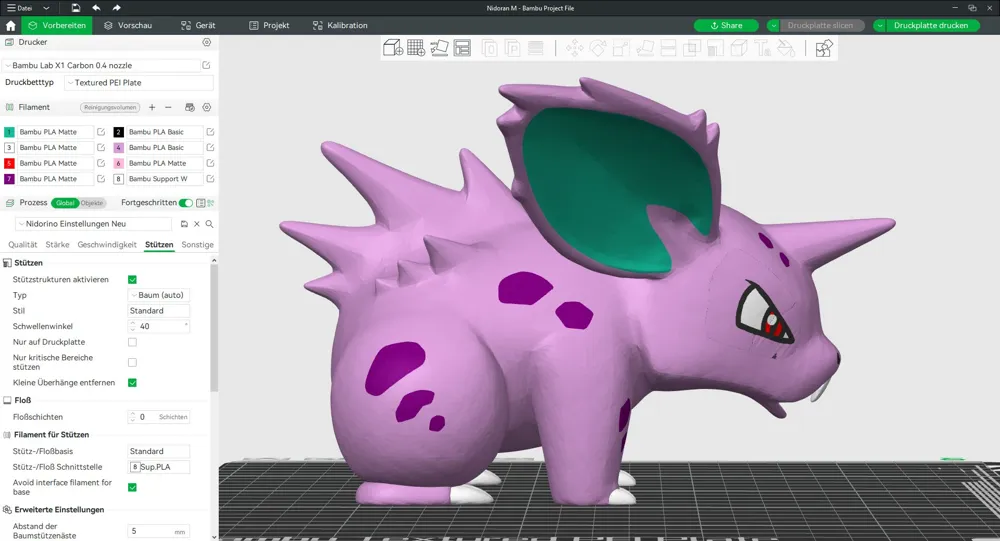The image size is (1000, 541).
Task: Edit filament 8 Bambu Support W preset
Action: (210, 179)
